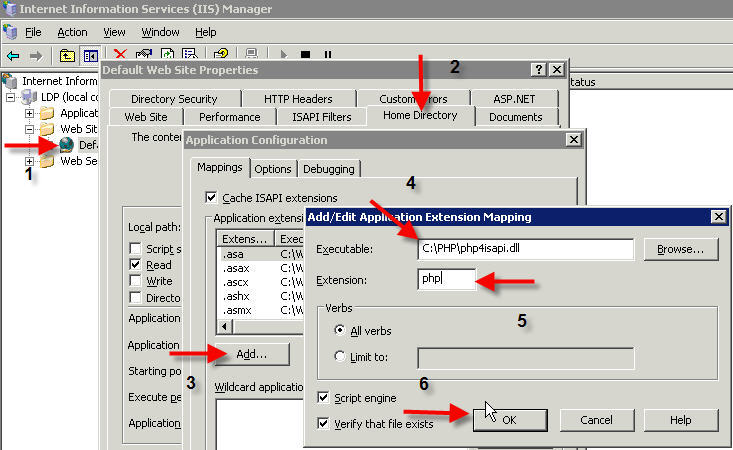The width and height of the screenshot is (733, 450).
Task: Toggle the Script engine checkbox
Action: pos(323,398)
